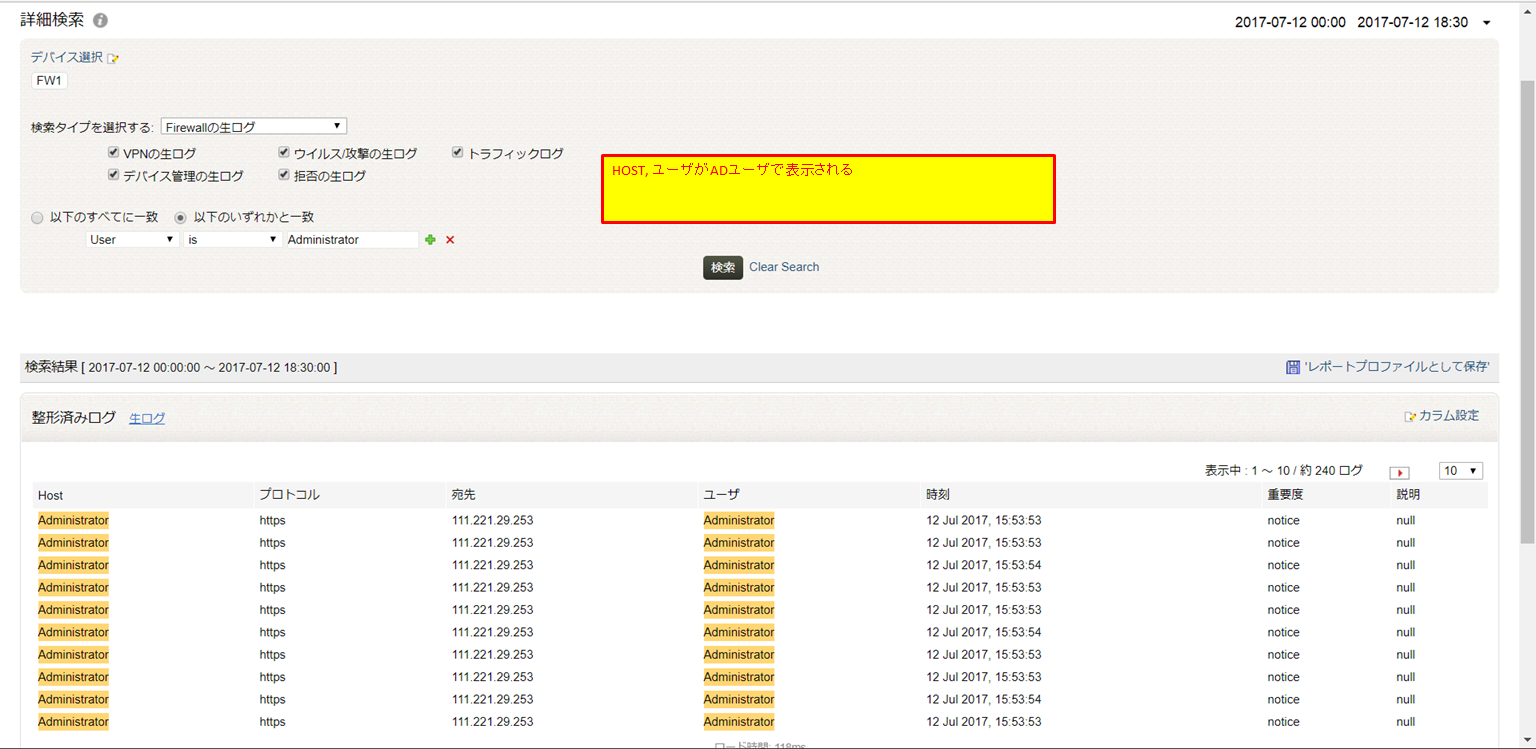Image resolution: width=1536 pixels, height=749 pixels.
Task: Click the 検索 search button
Action: (x=723, y=267)
